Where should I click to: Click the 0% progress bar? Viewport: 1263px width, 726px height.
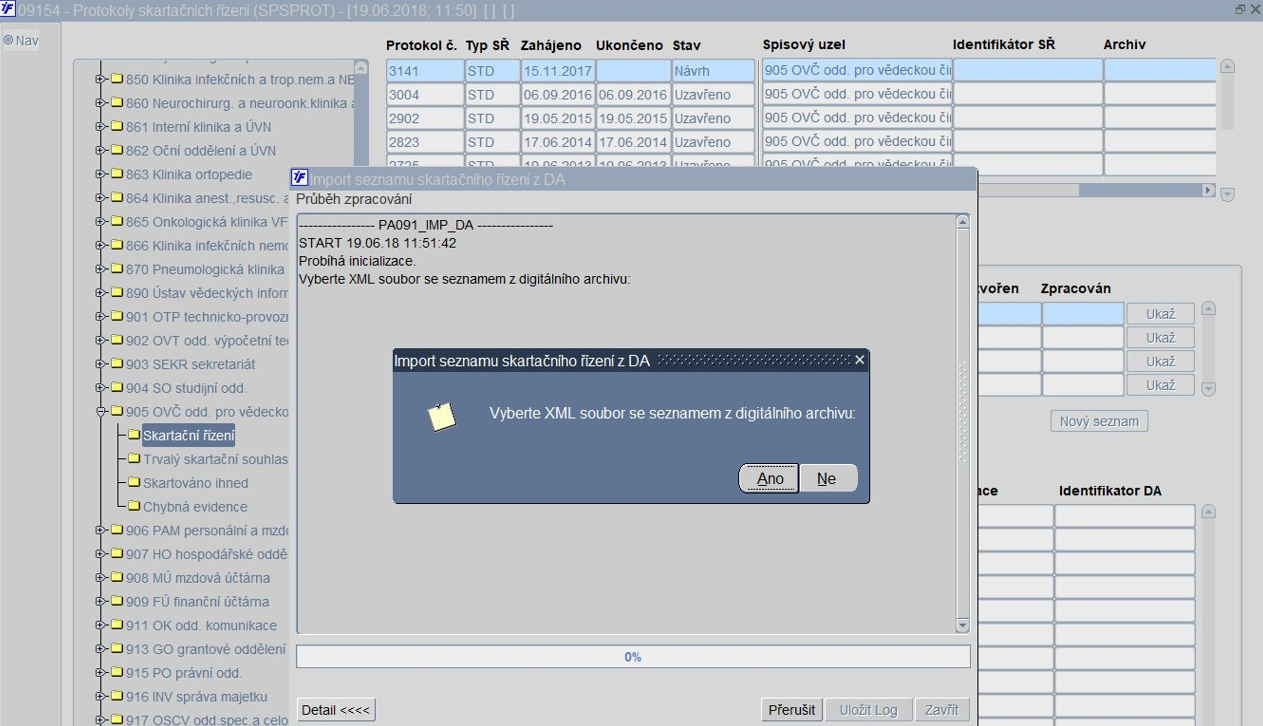[x=633, y=657]
